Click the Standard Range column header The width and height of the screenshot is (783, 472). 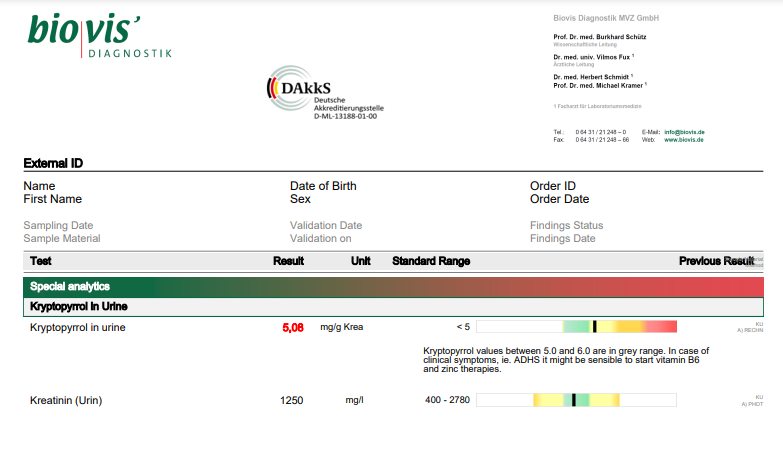click(x=430, y=261)
